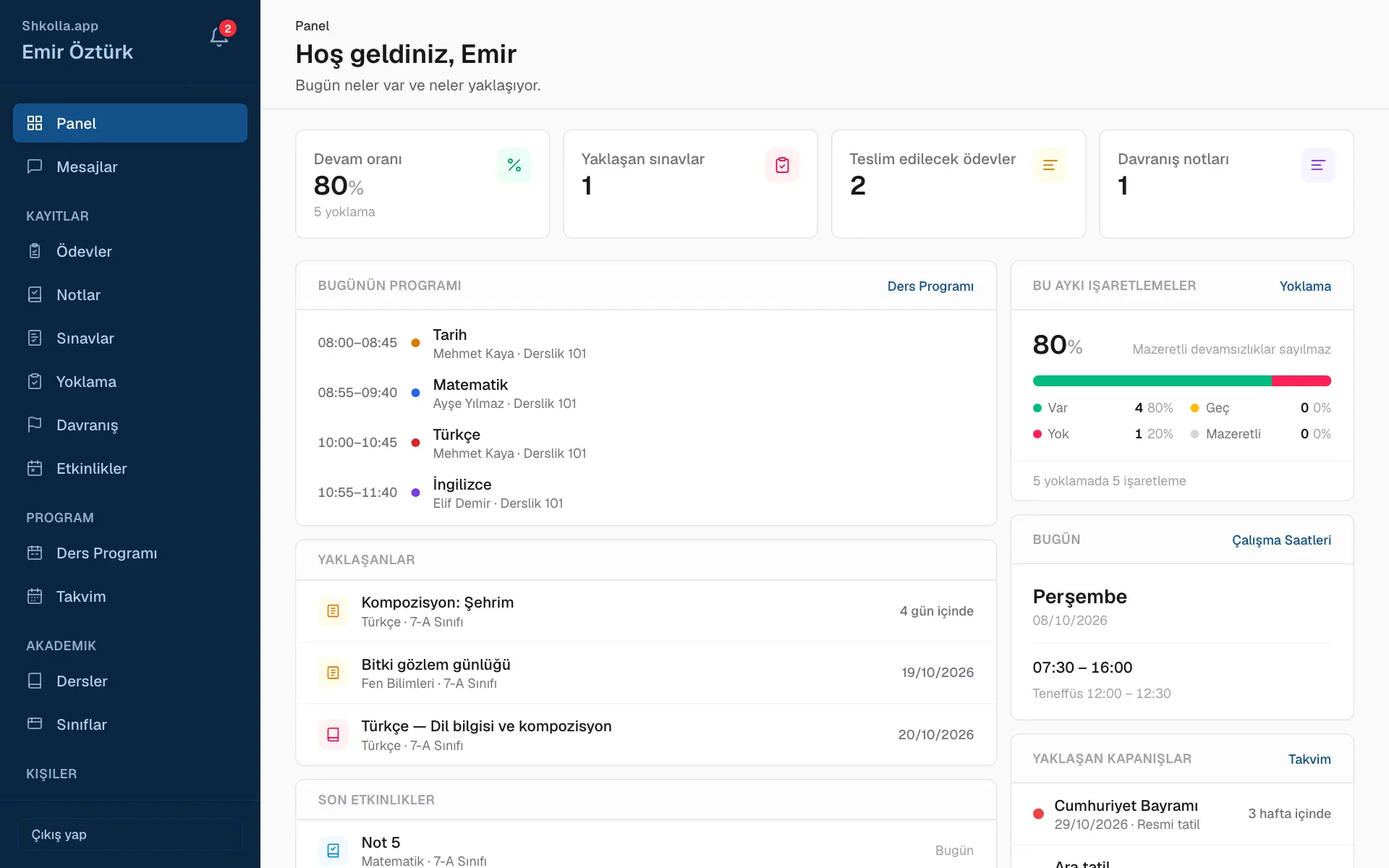Click the Ödevler clipboard icon
The width and height of the screenshot is (1389, 868).
pyautogui.click(x=35, y=251)
